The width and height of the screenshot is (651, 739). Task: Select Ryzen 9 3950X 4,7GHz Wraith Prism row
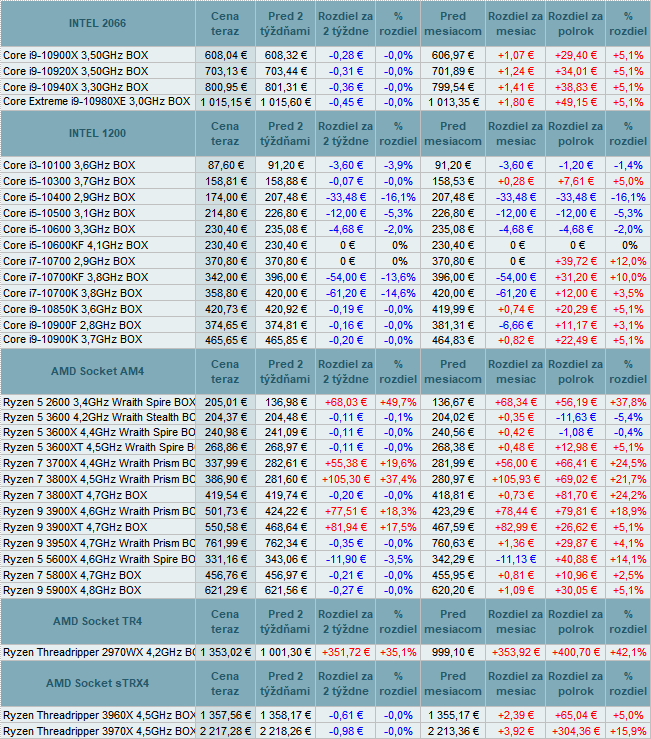click(x=99, y=544)
